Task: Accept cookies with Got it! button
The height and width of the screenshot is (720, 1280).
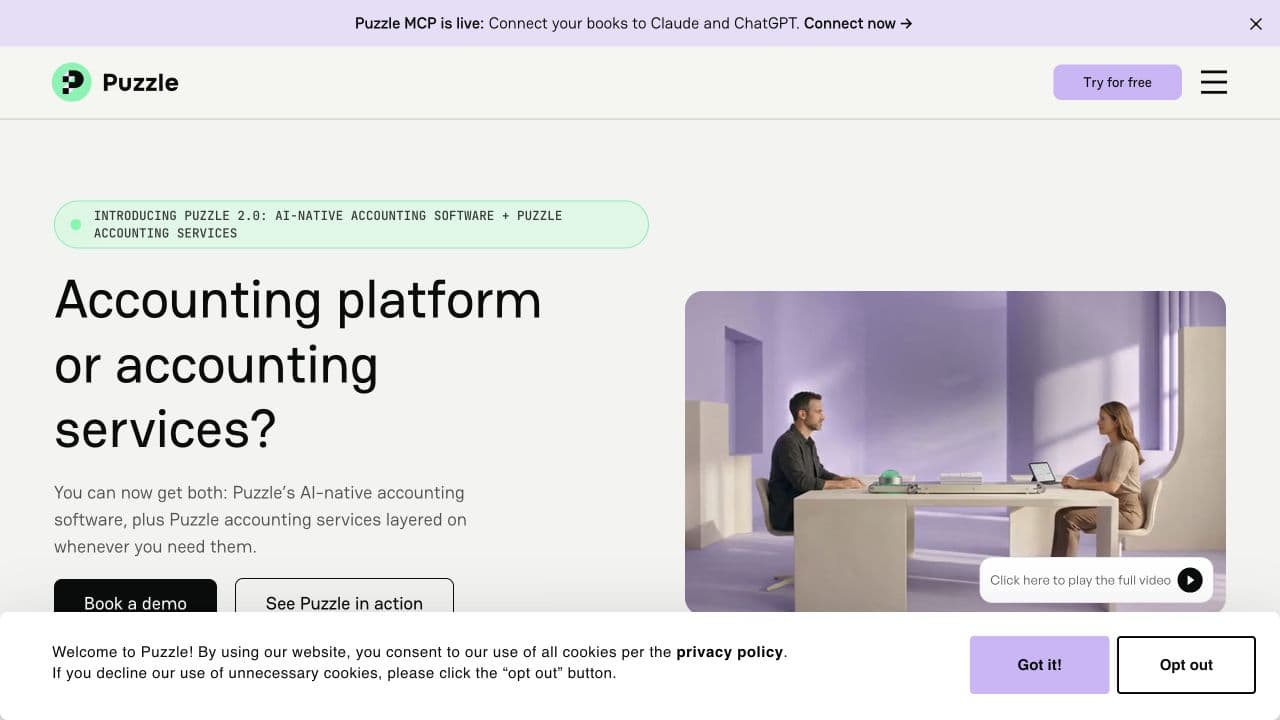Action: coord(1039,665)
